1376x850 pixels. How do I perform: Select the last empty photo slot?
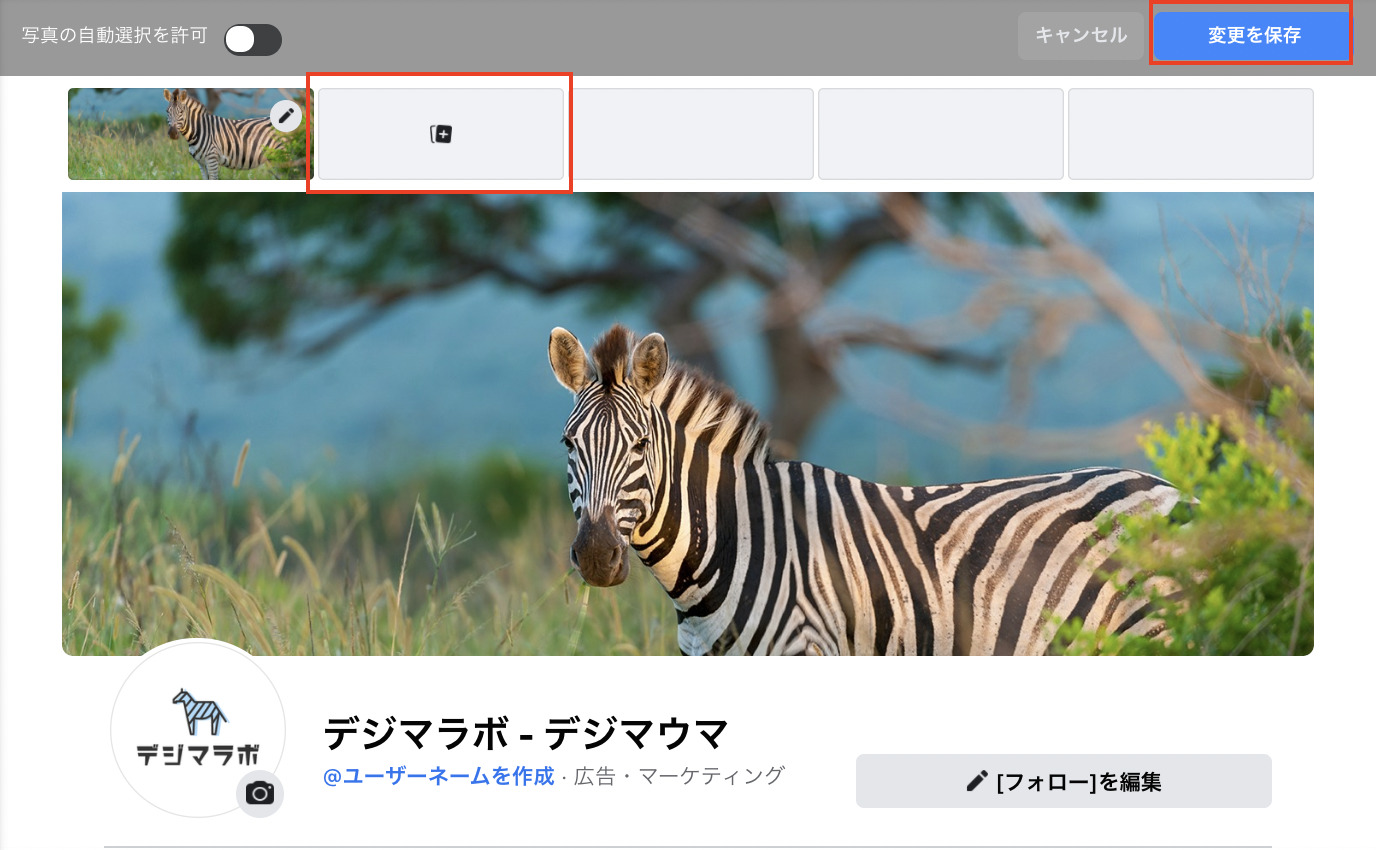tap(1190, 134)
